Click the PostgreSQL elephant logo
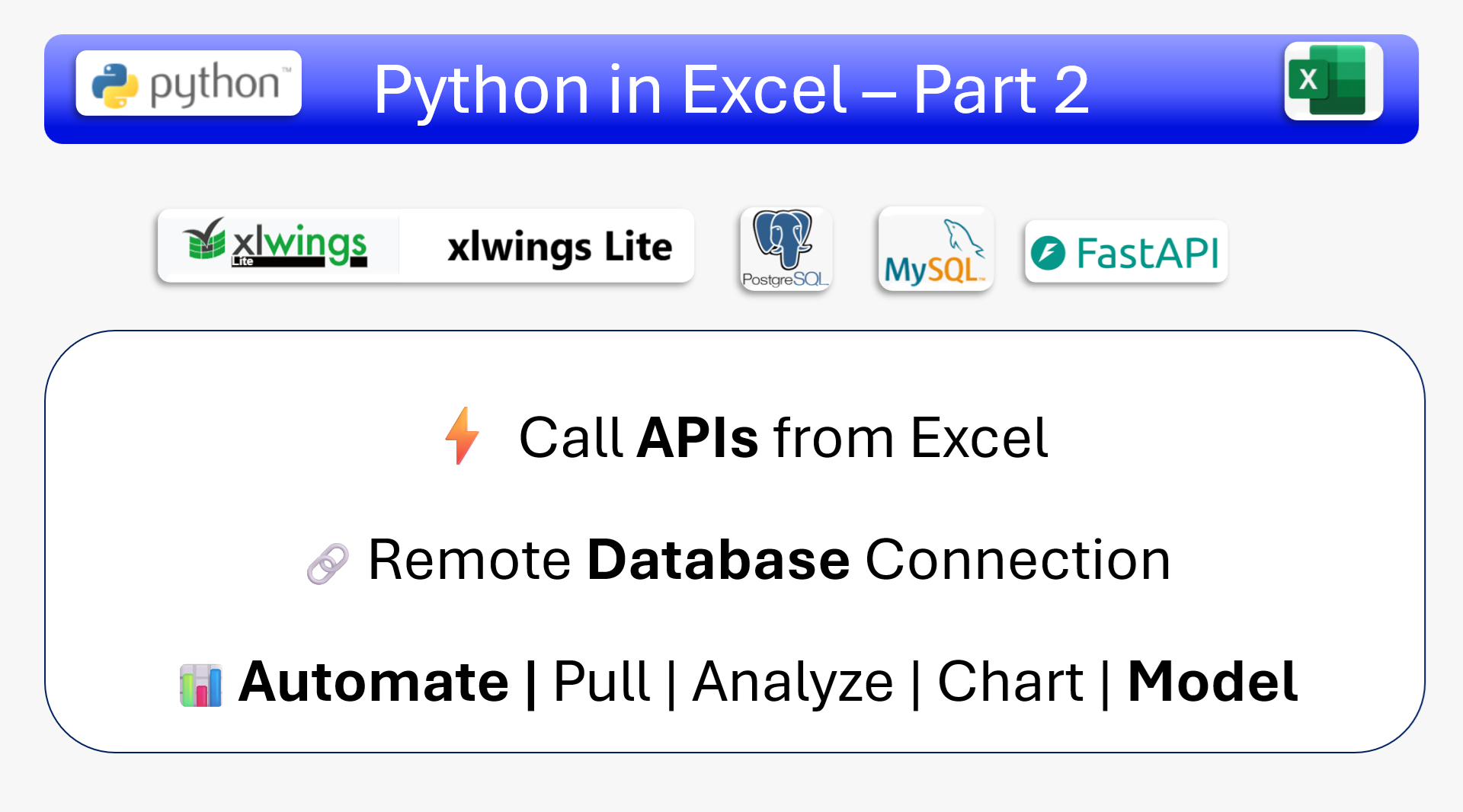The image size is (1463, 812). point(786,249)
